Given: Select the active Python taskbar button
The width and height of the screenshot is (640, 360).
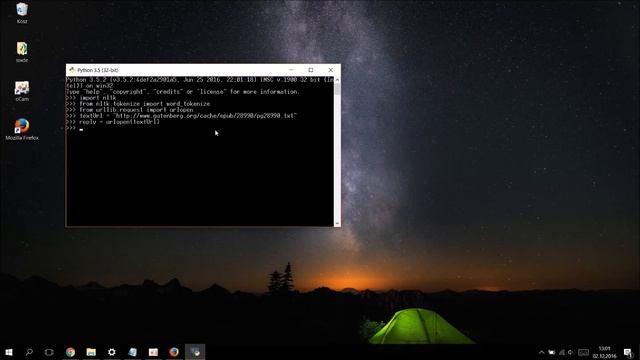Looking at the screenshot, I should [x=195, y=352].
